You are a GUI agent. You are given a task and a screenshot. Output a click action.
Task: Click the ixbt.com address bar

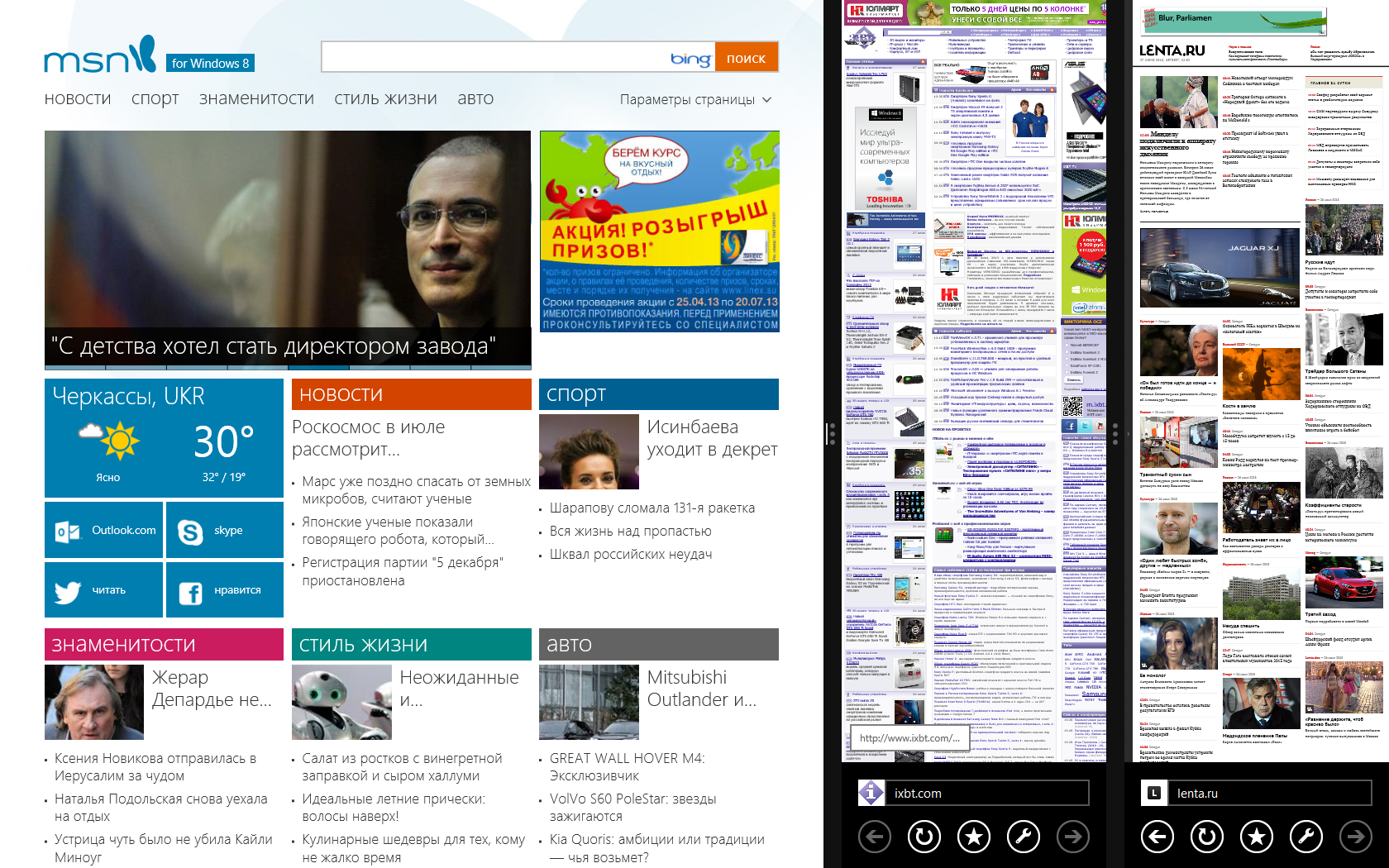tap(987, 793)
